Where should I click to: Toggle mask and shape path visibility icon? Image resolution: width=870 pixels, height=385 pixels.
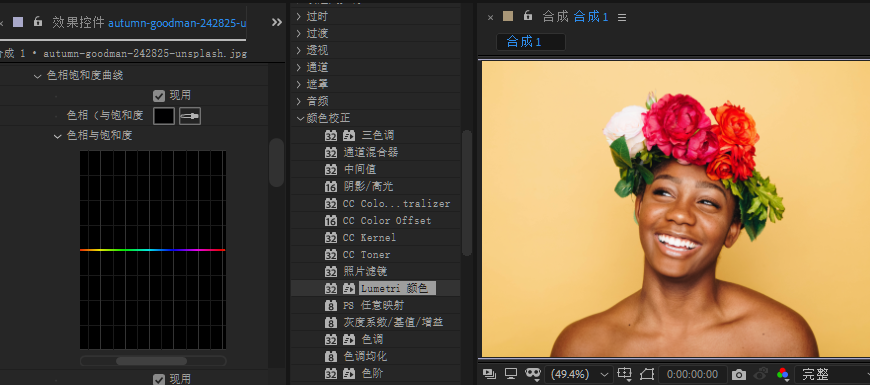[533, 374]
